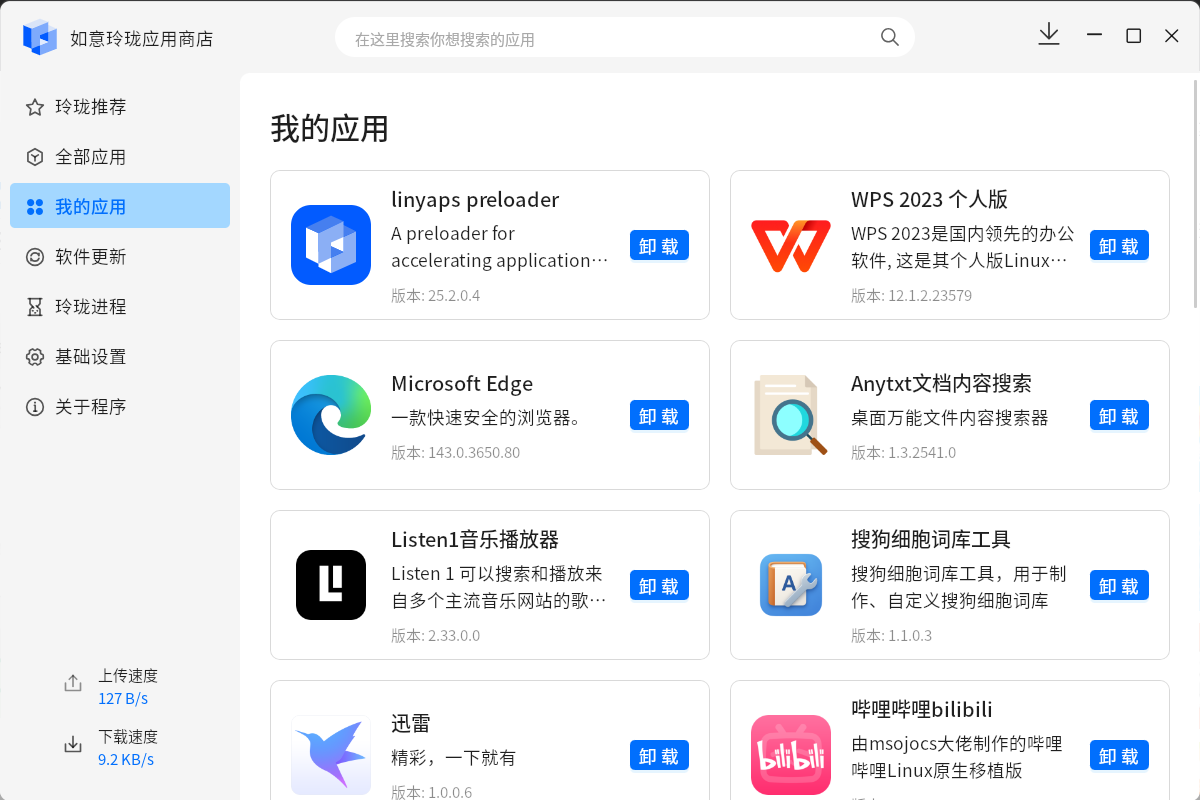Click the refresh icon beside 软件更新
The height and width of the screenshot is (800, 1200).
[x=35, y=257]
